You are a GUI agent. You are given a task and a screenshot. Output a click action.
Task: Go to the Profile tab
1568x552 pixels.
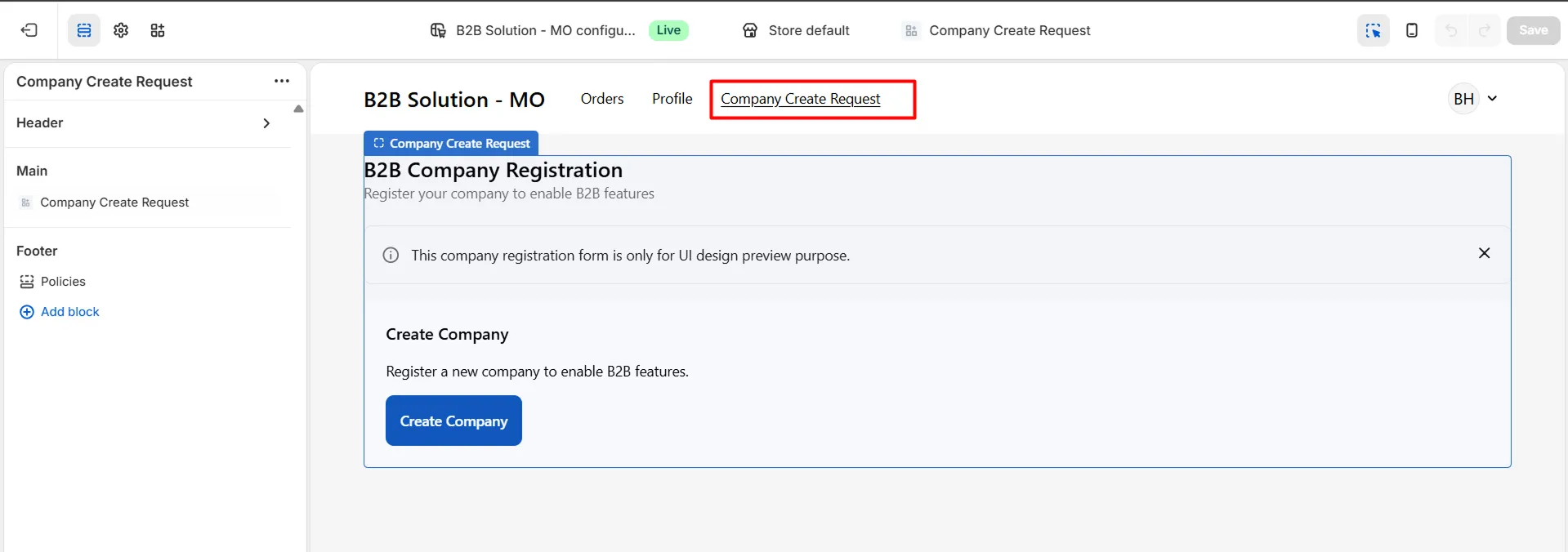(672, 99)
